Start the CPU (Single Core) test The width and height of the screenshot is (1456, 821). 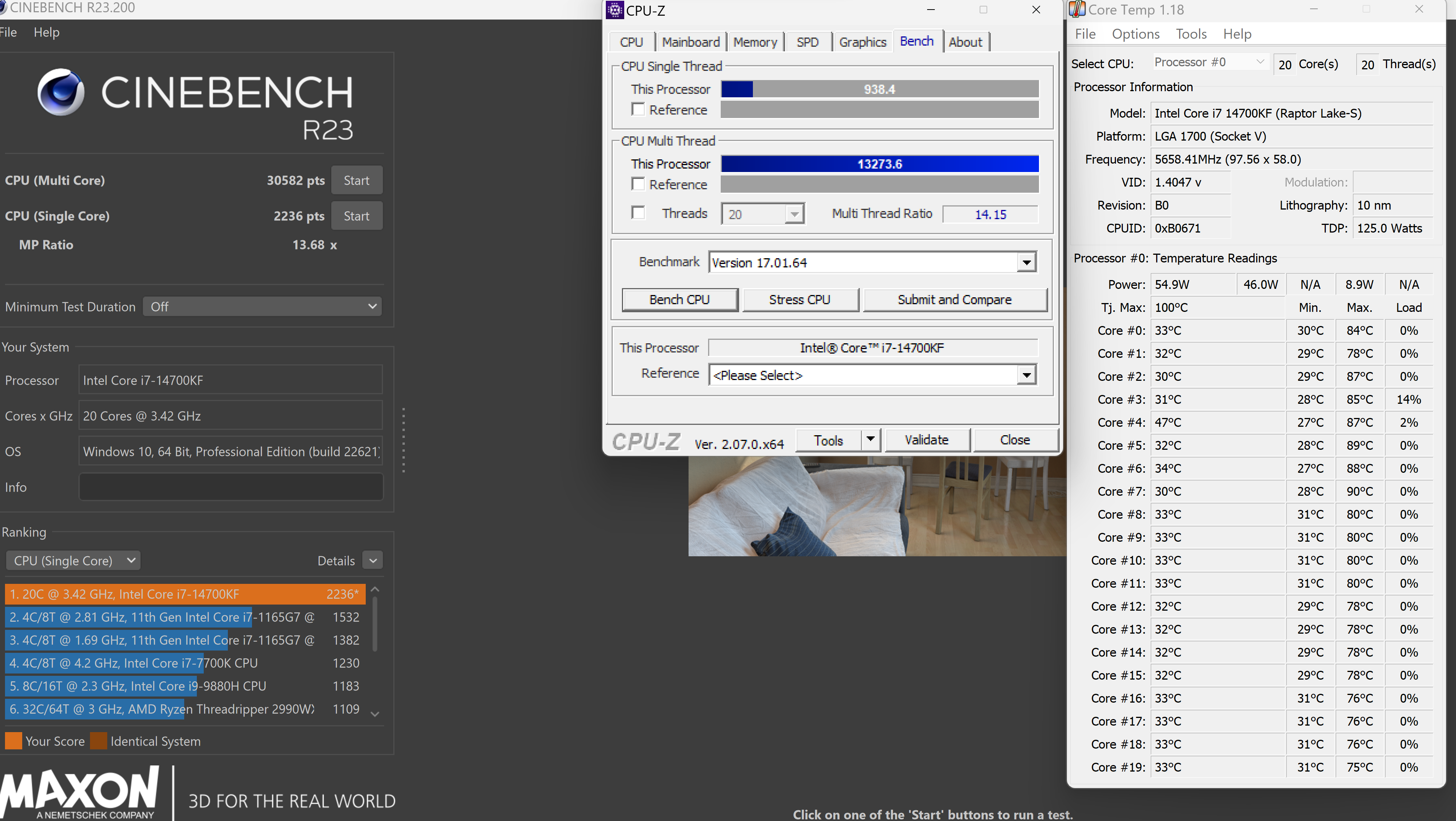357,215
